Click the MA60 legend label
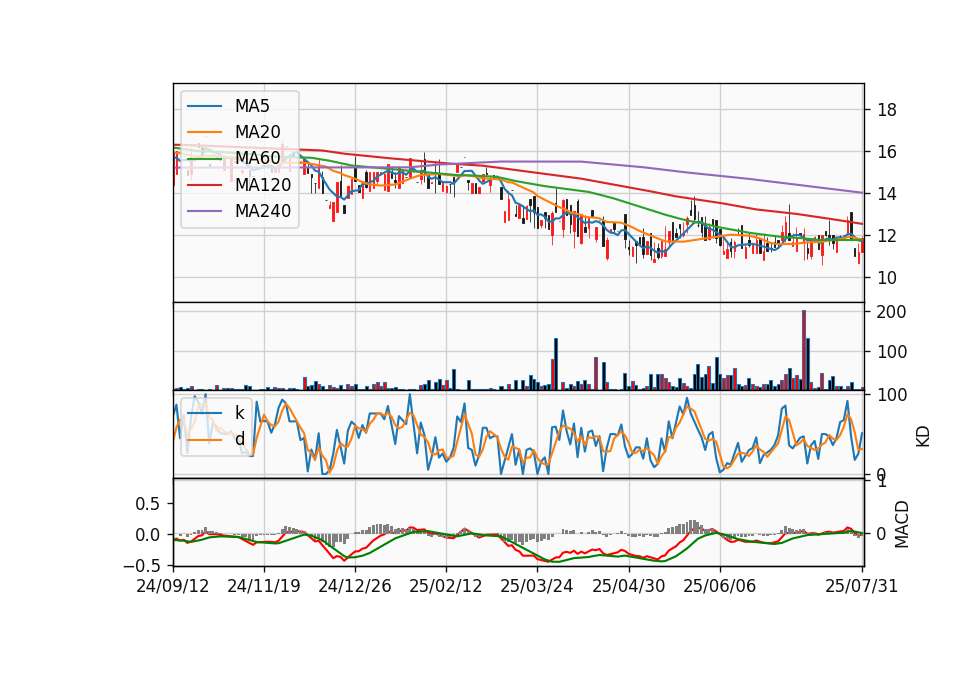Screen dimensions: 960x690 click(257, 159)
